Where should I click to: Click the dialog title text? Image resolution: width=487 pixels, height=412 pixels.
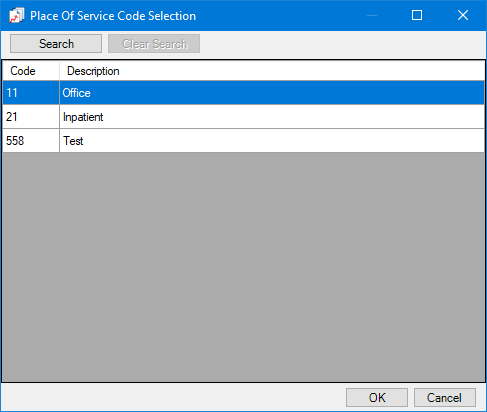[x=113, y=16]
